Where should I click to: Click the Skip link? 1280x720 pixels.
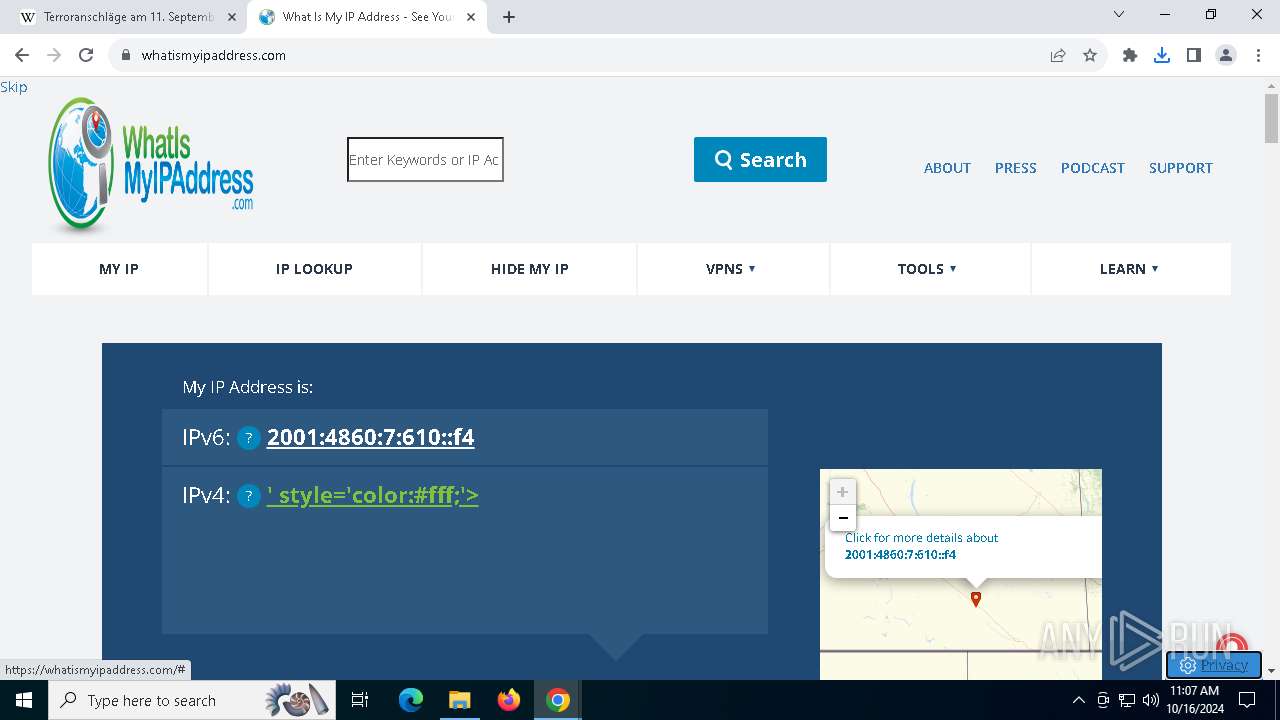tap(14, 87)
